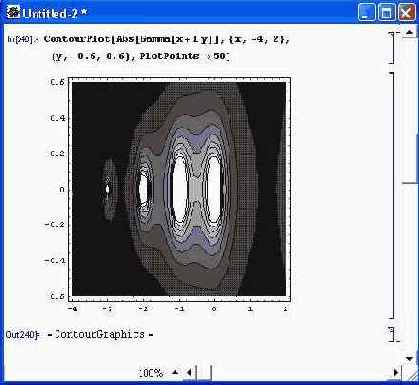This screenshot has width=419, height=385.
Task: Select the In[240] cell label
Action: point(20,40)
